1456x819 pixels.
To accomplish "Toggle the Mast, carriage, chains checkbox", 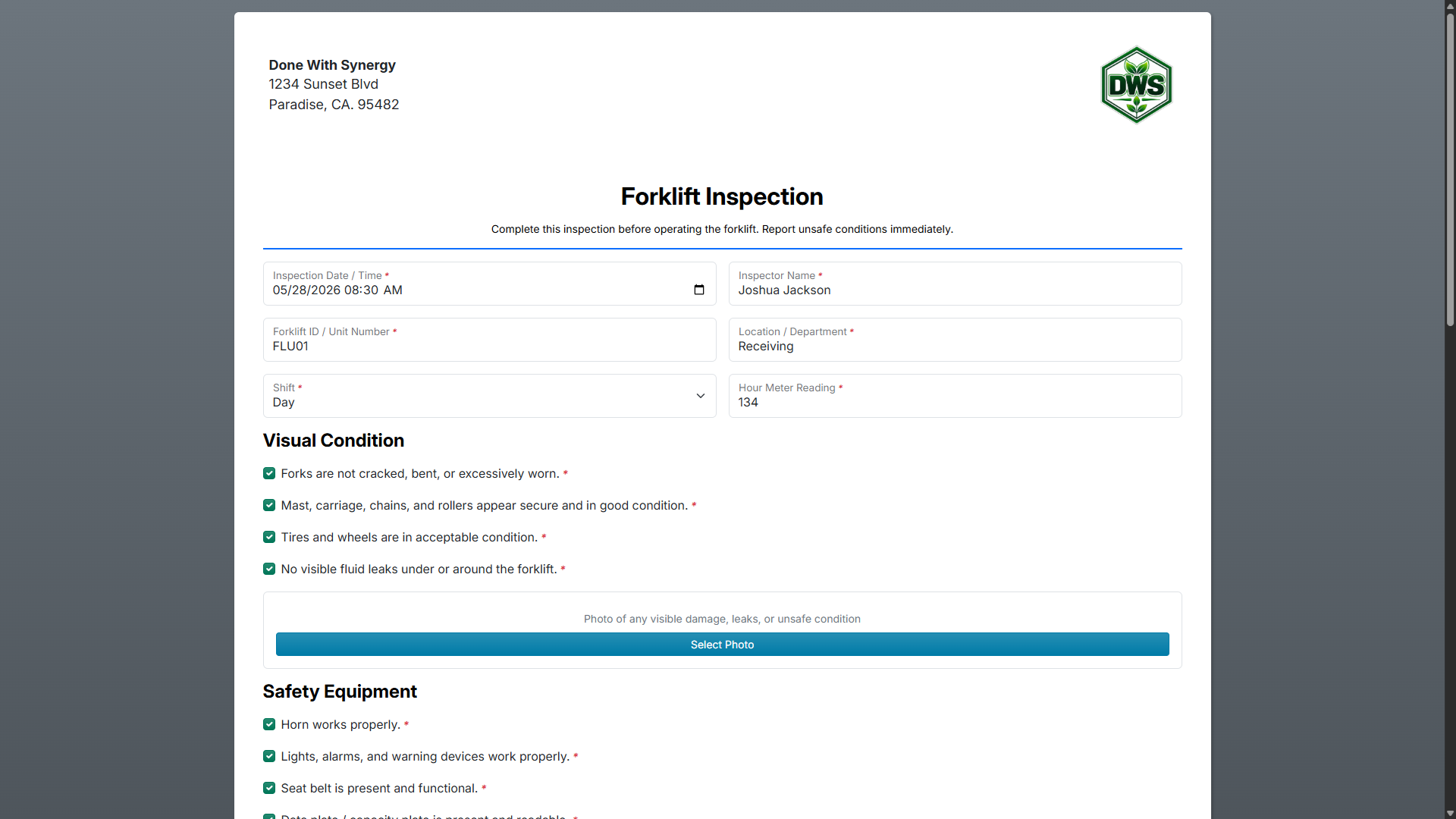I will pos(269,505).
